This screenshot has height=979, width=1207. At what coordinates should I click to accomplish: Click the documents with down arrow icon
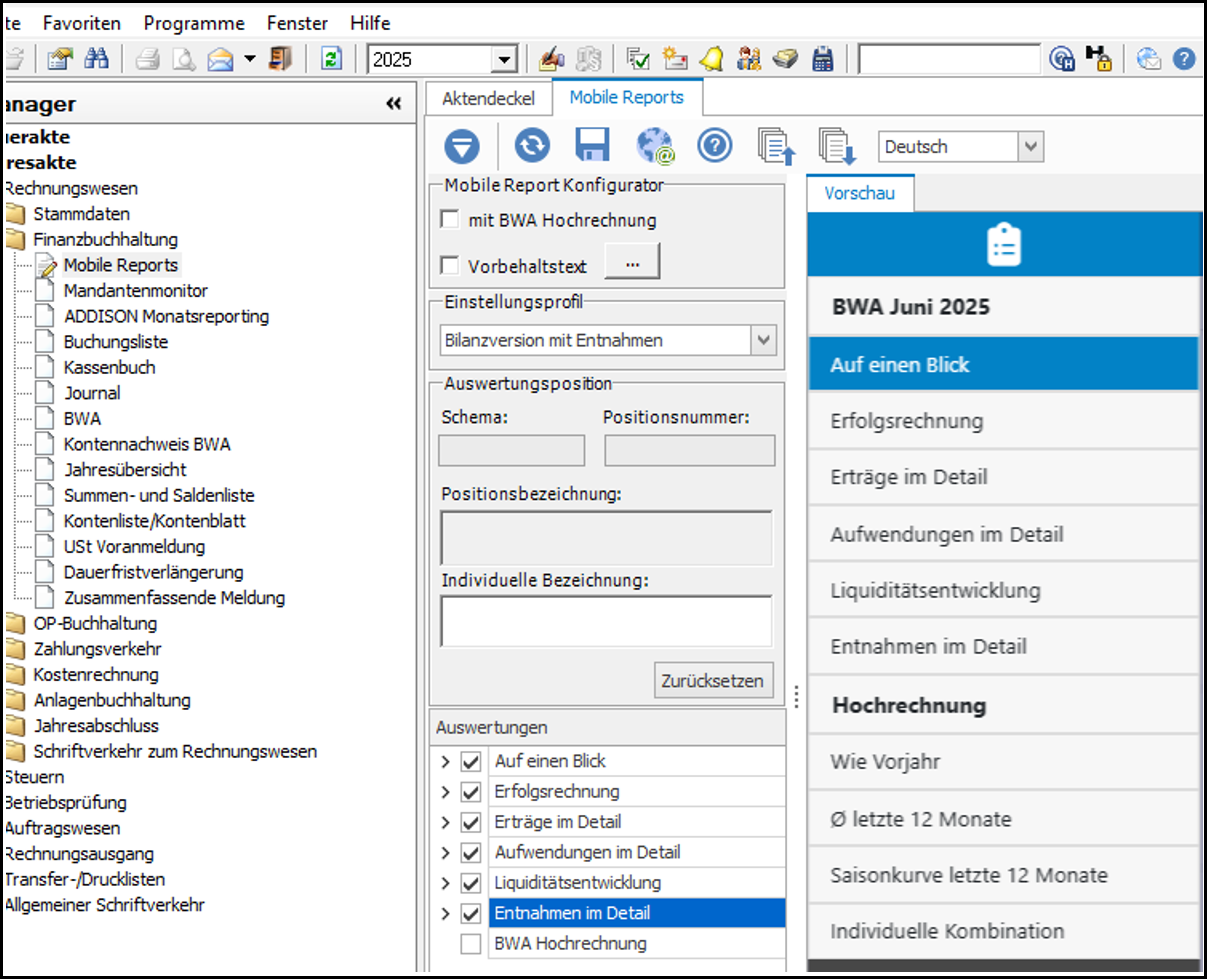tap(837, 146)
